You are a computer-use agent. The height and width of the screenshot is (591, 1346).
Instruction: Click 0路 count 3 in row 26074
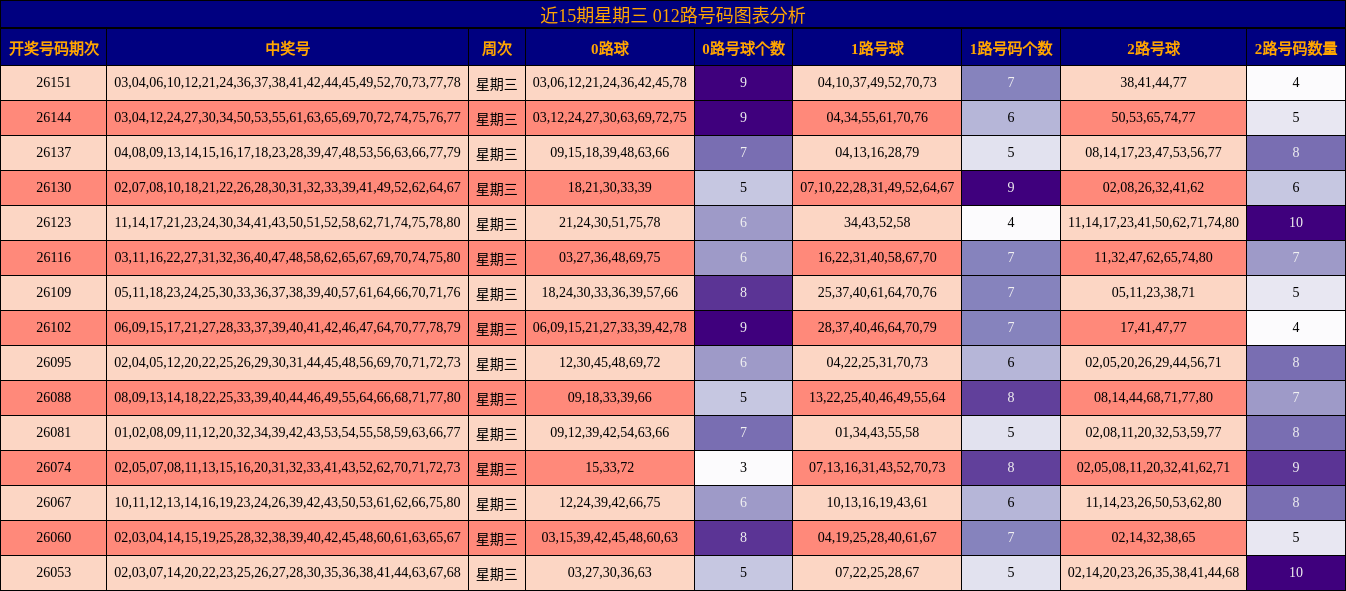[743, 468]
